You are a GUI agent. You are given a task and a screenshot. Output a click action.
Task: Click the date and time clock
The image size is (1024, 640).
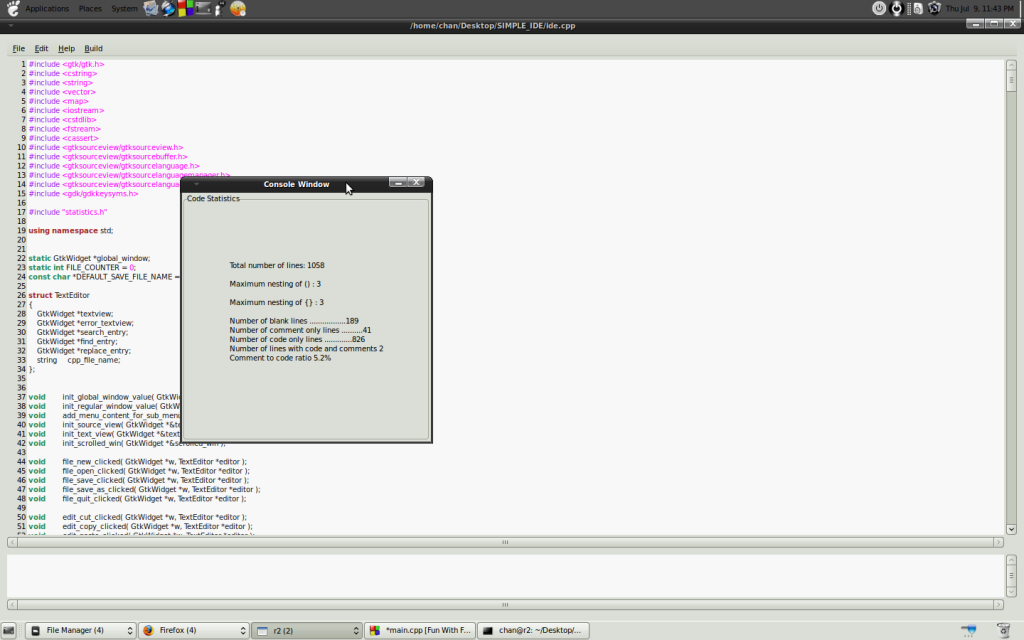[x=981, y=8]
